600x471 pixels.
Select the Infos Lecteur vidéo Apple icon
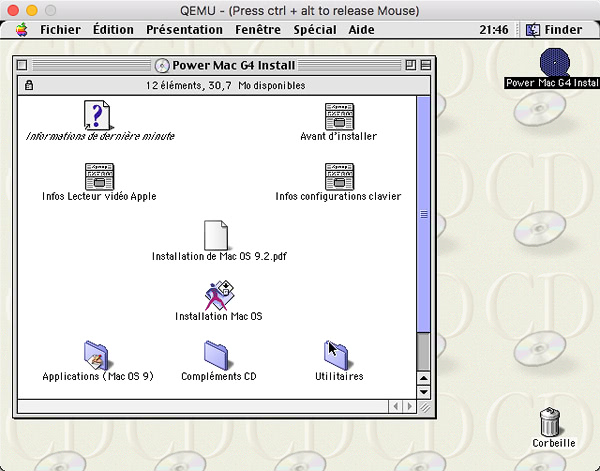tap(99, 176)
